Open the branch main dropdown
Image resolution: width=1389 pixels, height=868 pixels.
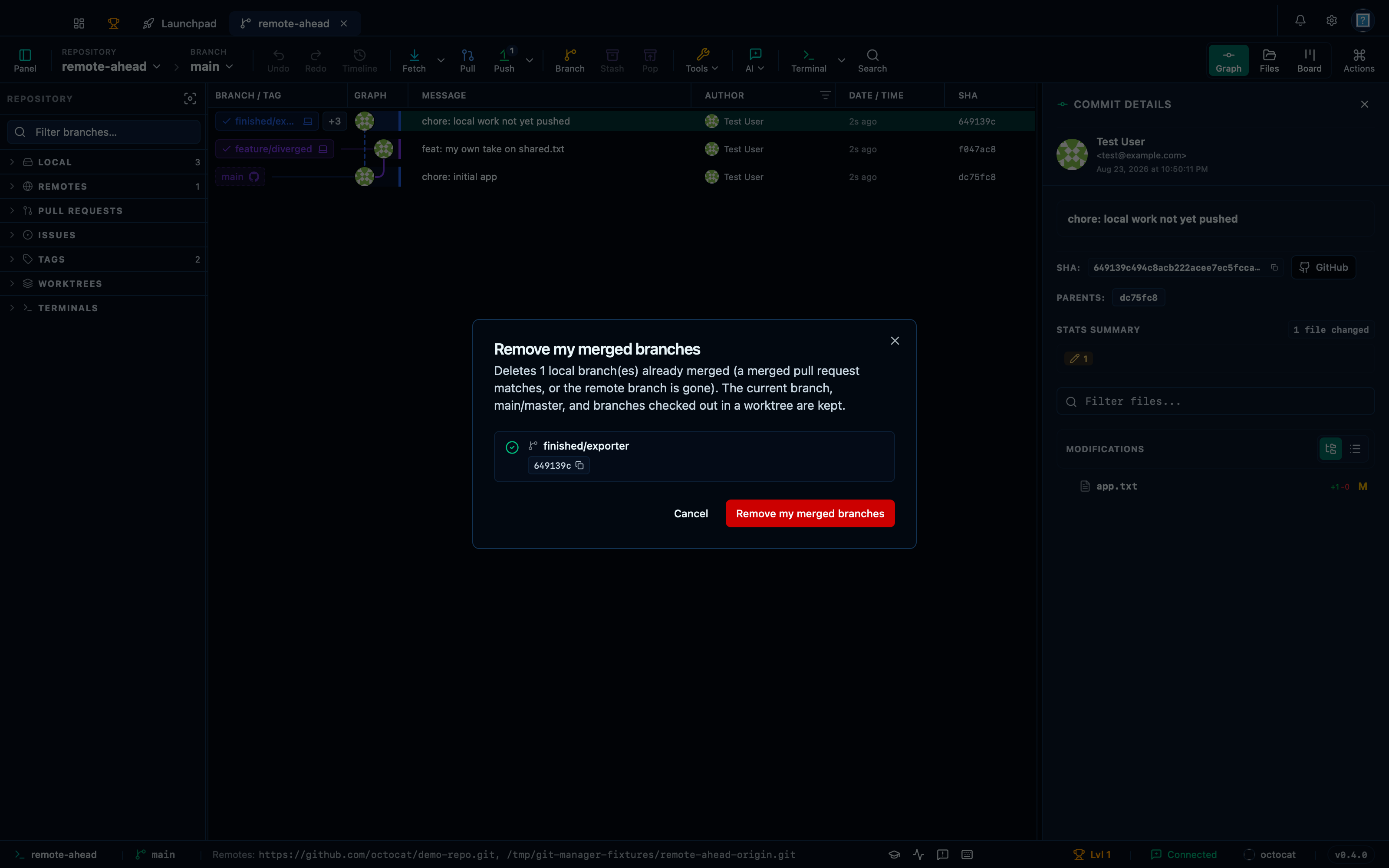(x=211, y=66)
